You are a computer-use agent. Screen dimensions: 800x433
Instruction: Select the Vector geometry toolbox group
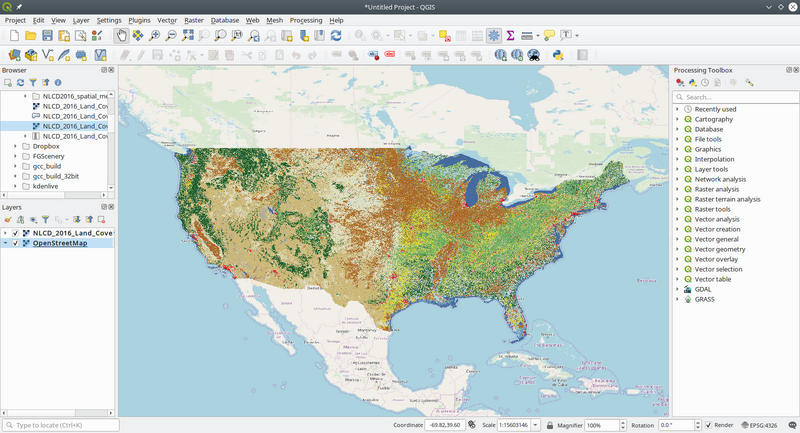719,249
